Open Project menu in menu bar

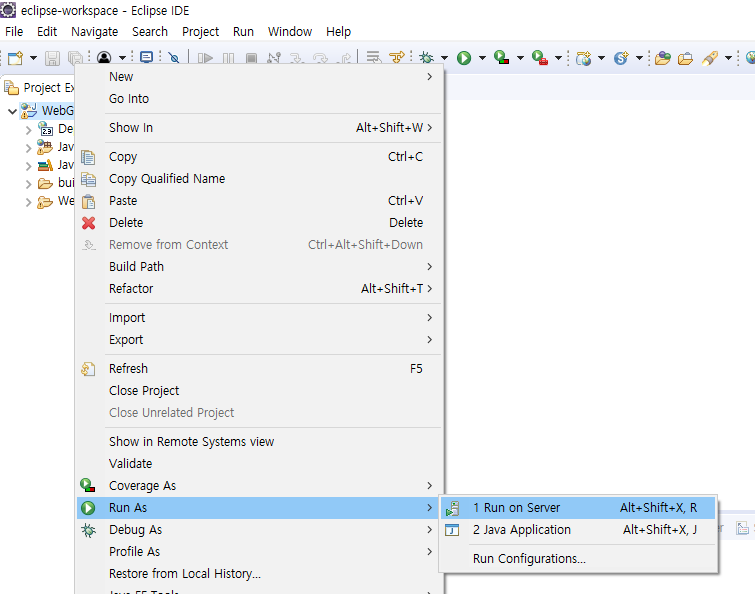coord(200,32)
